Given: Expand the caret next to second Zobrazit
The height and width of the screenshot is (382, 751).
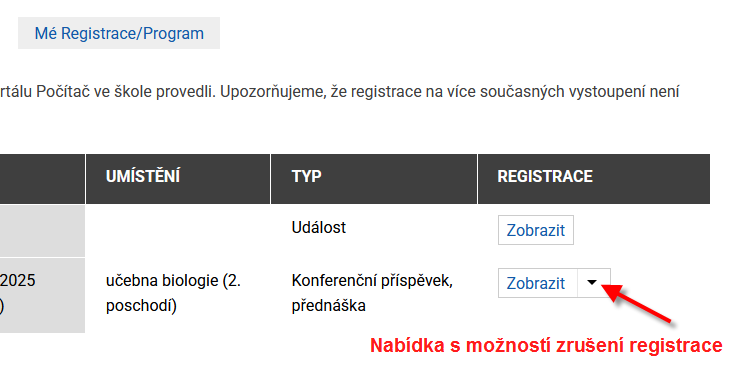Looking at the screenshot, I should coord(593,283).
